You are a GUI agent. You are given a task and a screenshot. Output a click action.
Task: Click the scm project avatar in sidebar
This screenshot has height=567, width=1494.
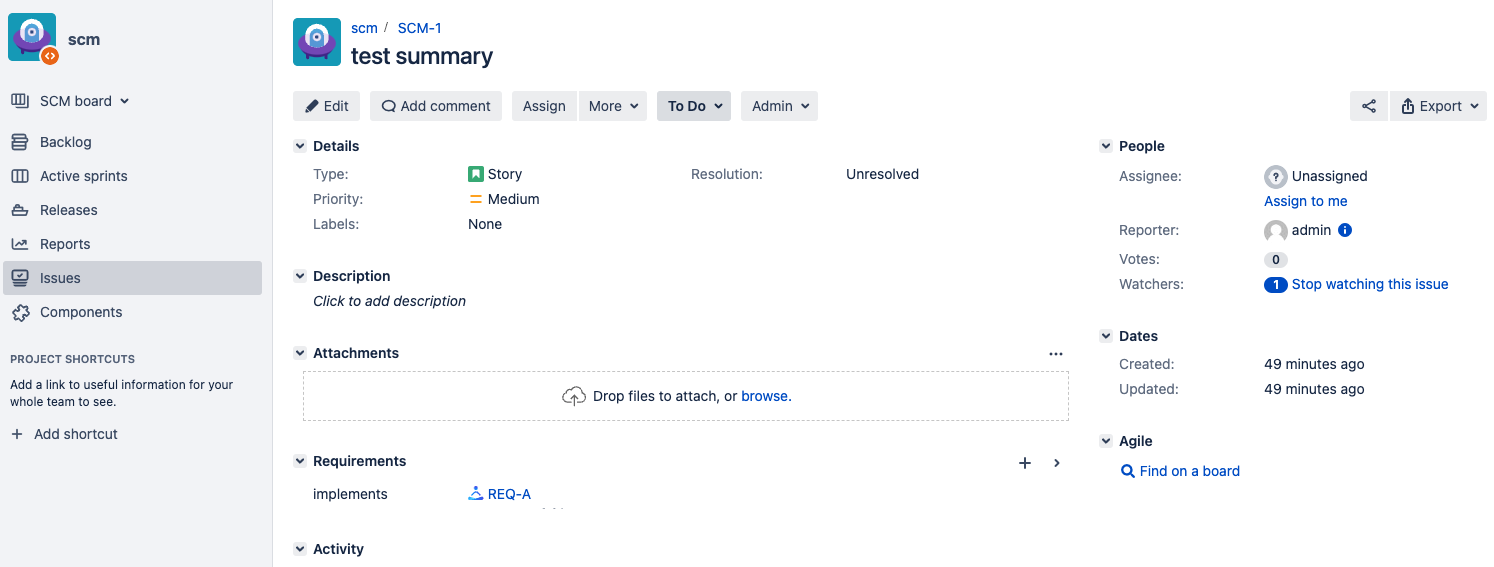coord(33,39)
